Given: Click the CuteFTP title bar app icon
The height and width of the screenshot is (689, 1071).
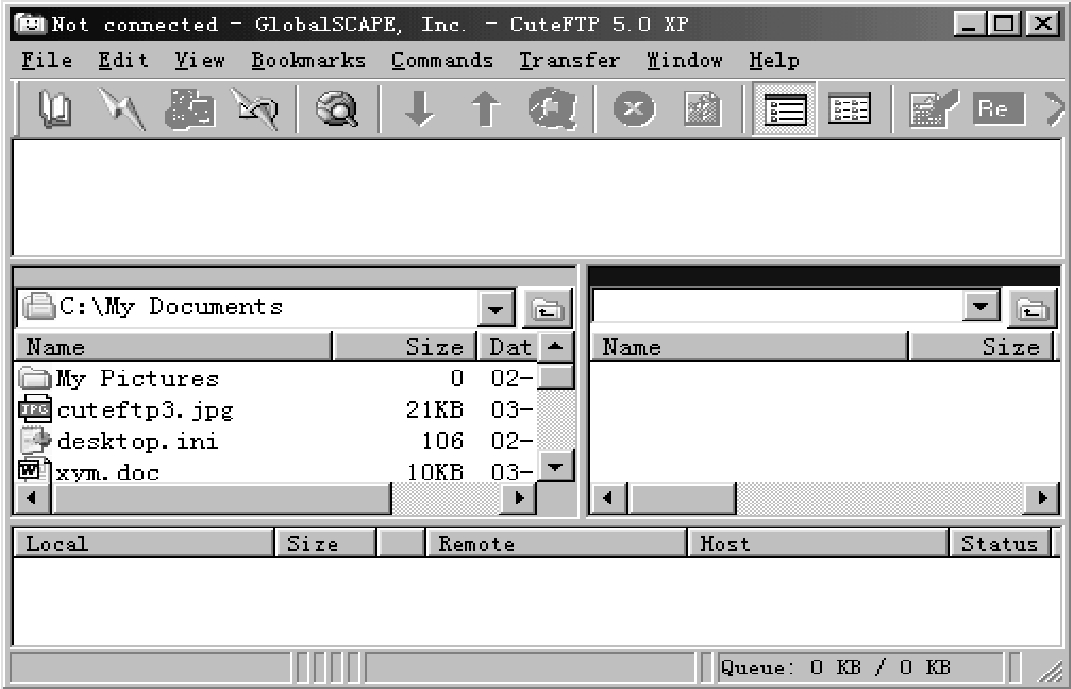Looking at the screenshot, I should [x=30, y=24].
